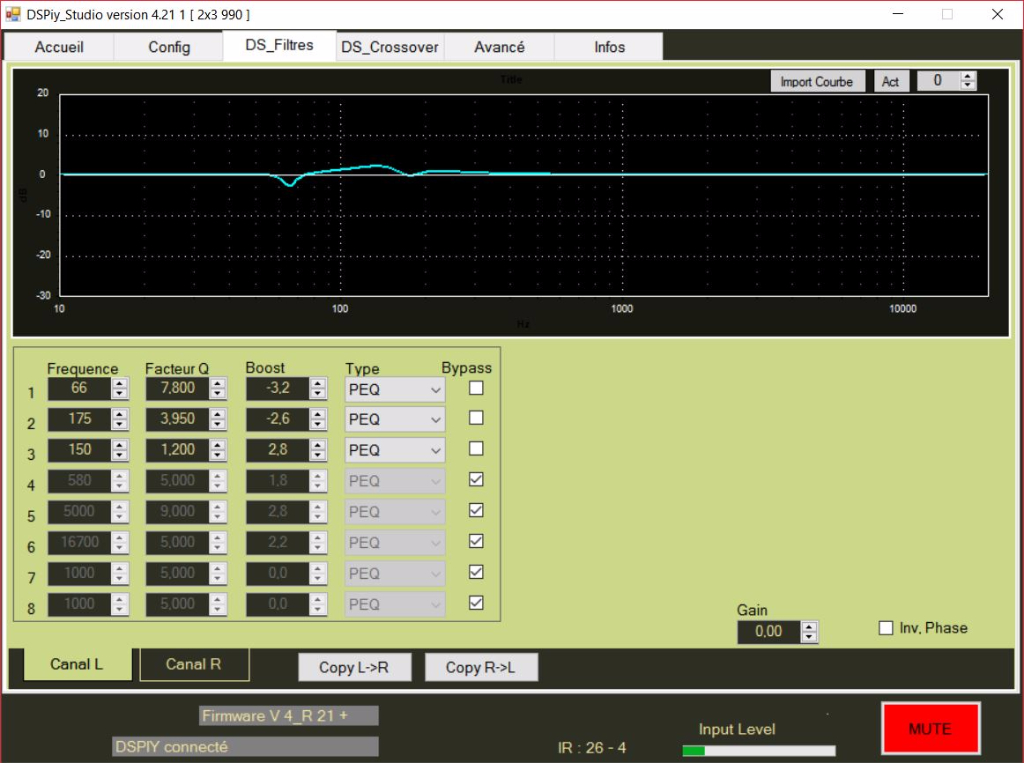The height and width of the screenshot is (763, 1024).
Task: Click the DSPiy_Studio app icon in title bar
Action: click(x=13, y=14)
